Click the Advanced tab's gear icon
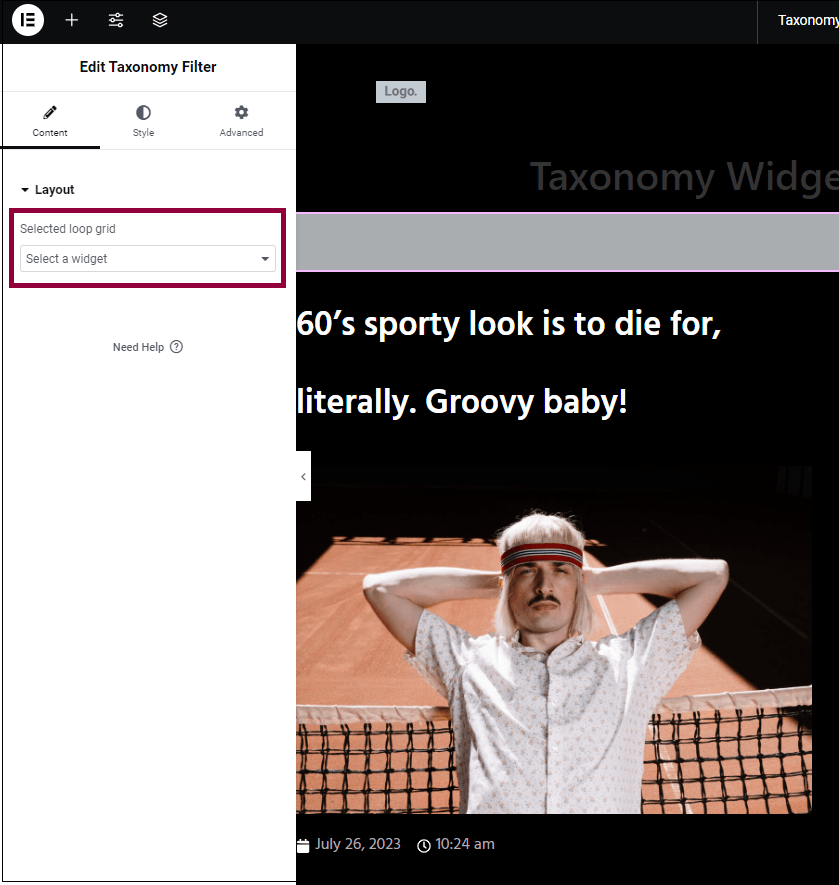This screenshot has width=839, height=885. (x=241, y=113)
